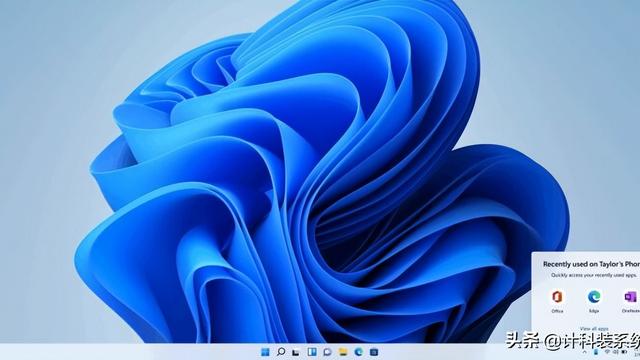Open File Explorer from the taskbar
Viewport: 640px width, 360px height.
343,352
